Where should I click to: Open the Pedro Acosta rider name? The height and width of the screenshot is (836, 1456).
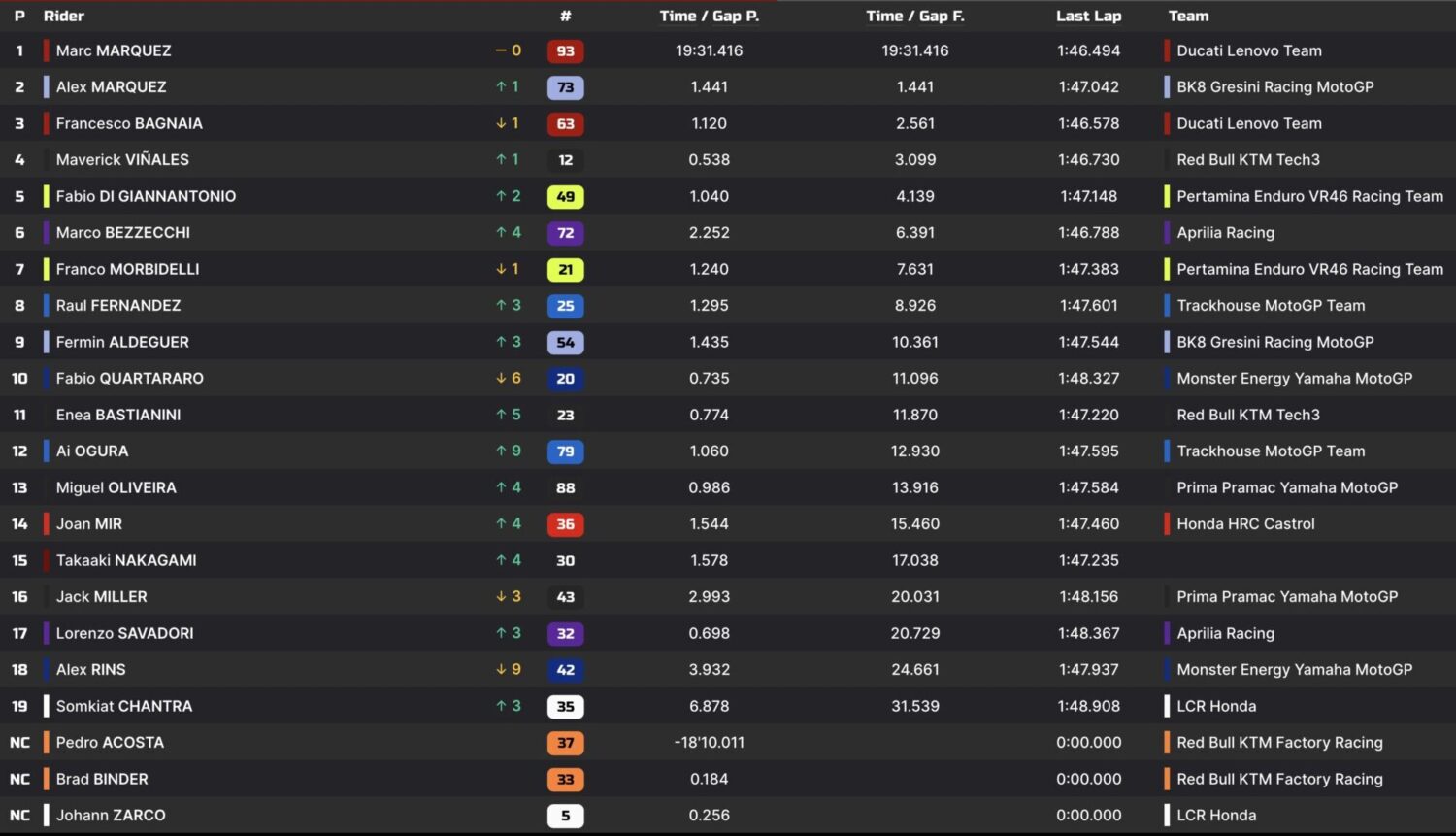110,742
